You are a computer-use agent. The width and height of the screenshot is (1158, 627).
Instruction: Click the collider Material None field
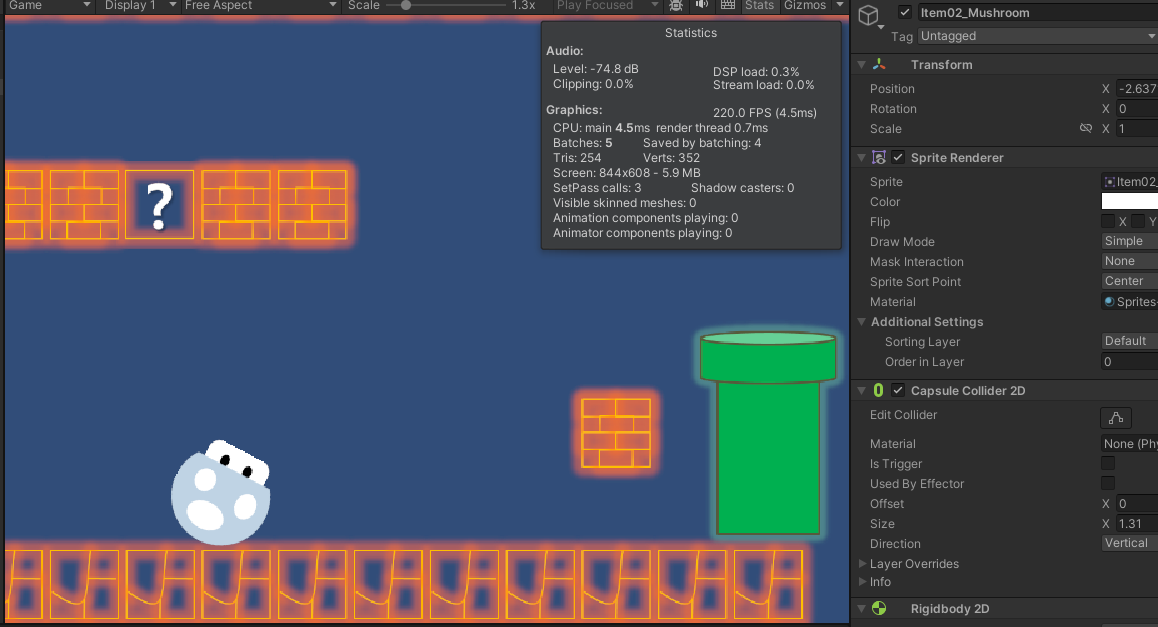1129,444
